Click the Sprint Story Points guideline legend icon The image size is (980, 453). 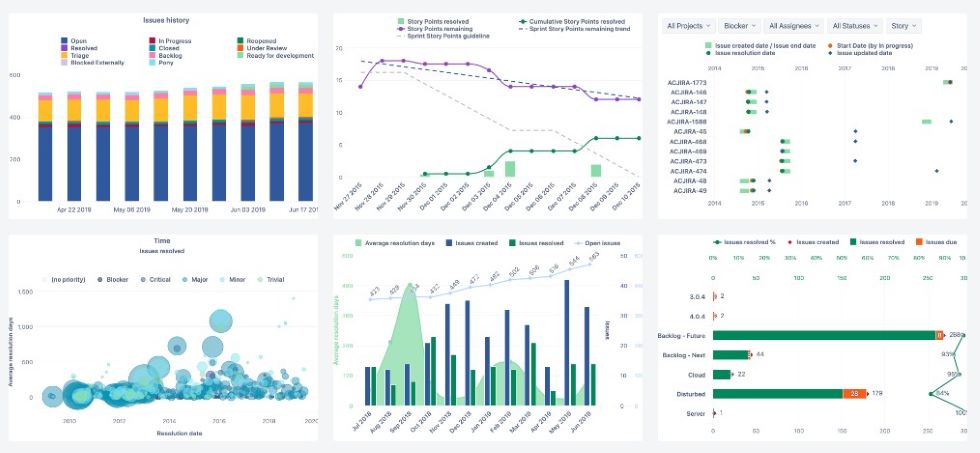coord(401,36)
